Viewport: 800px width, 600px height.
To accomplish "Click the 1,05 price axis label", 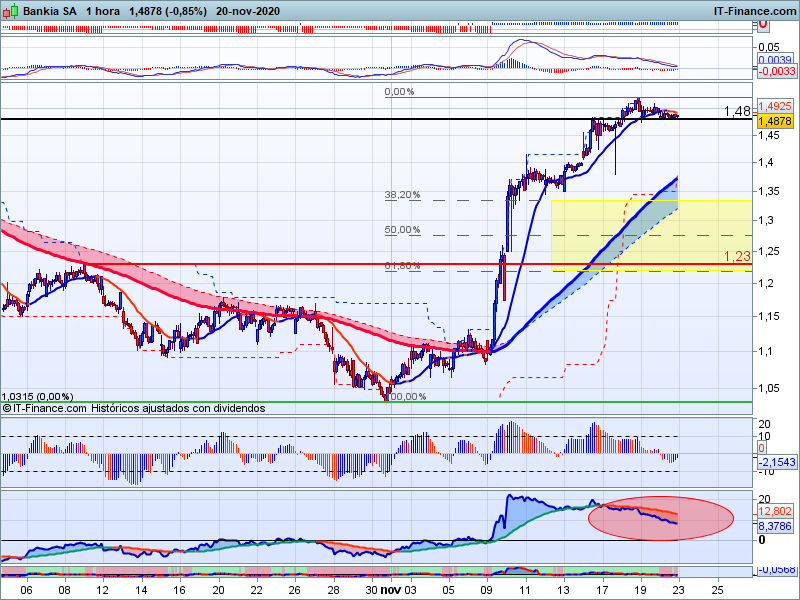I will point(769,388).
